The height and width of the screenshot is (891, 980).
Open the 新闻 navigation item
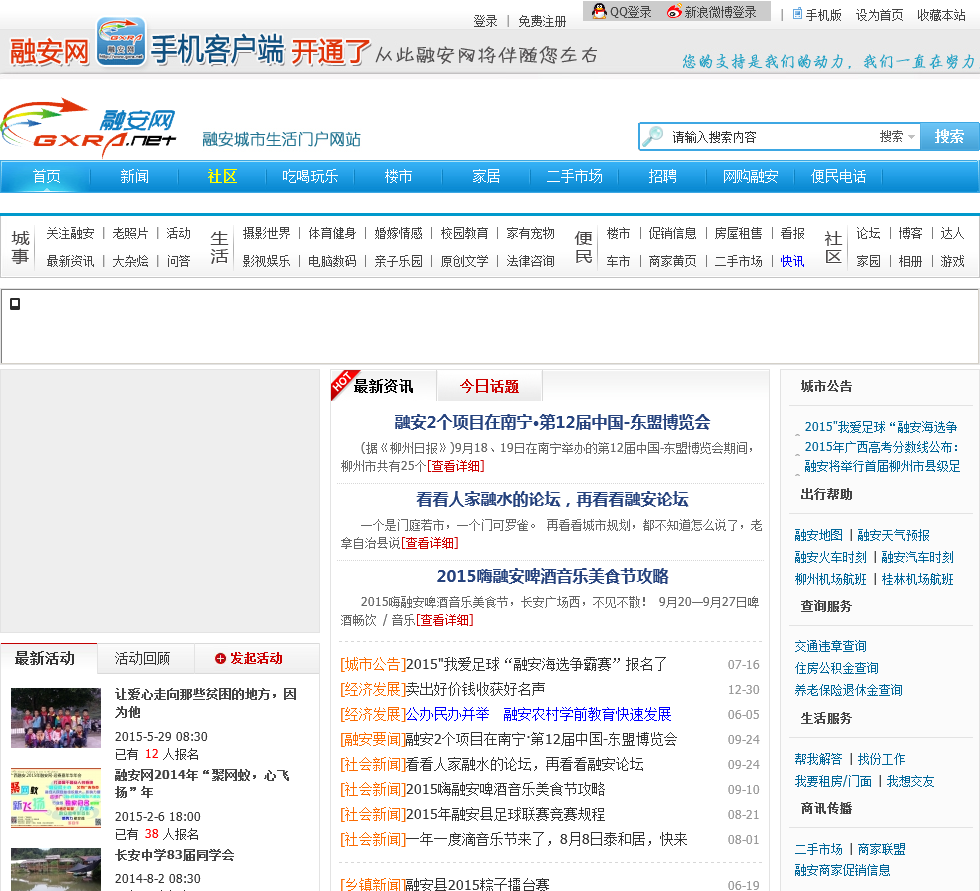[134, 177]
